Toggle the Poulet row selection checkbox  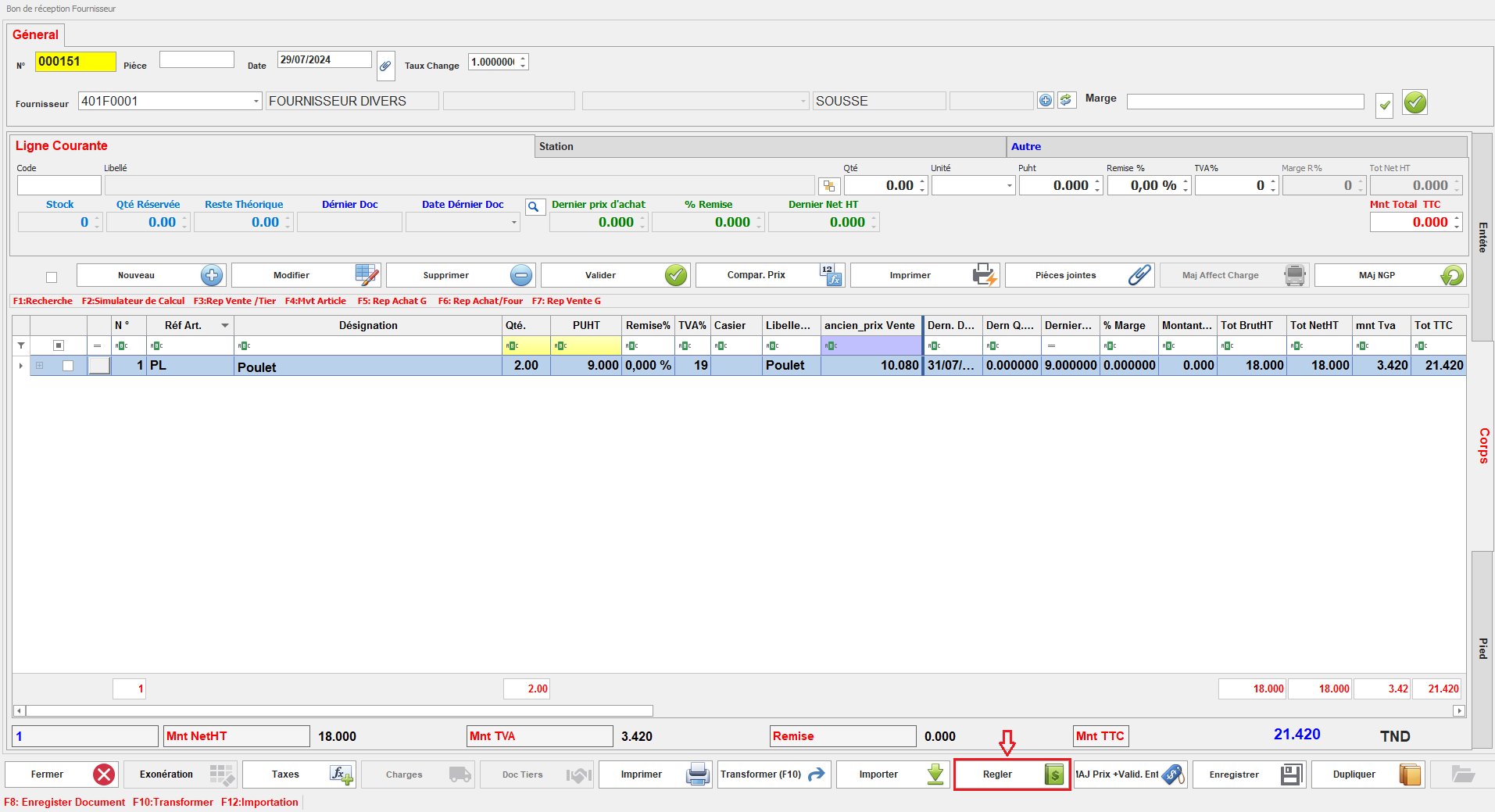click(x=68, y=366)
